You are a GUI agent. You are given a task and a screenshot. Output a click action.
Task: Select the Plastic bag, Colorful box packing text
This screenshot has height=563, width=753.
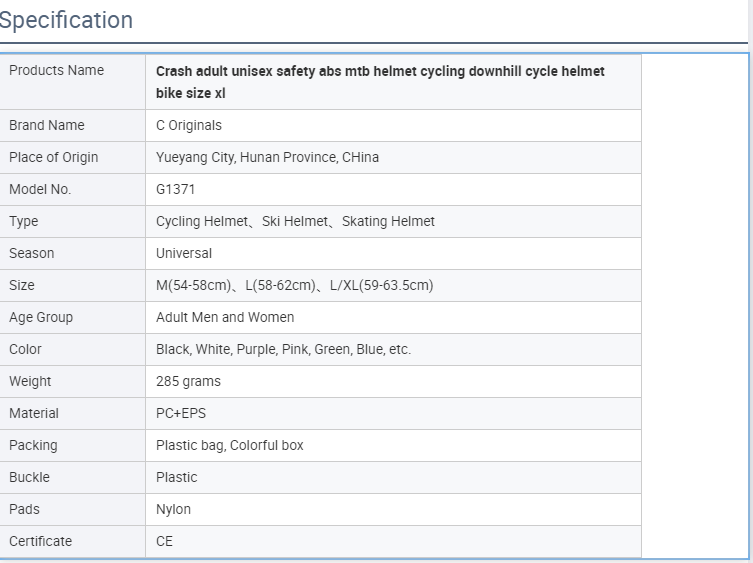(230, 445)
